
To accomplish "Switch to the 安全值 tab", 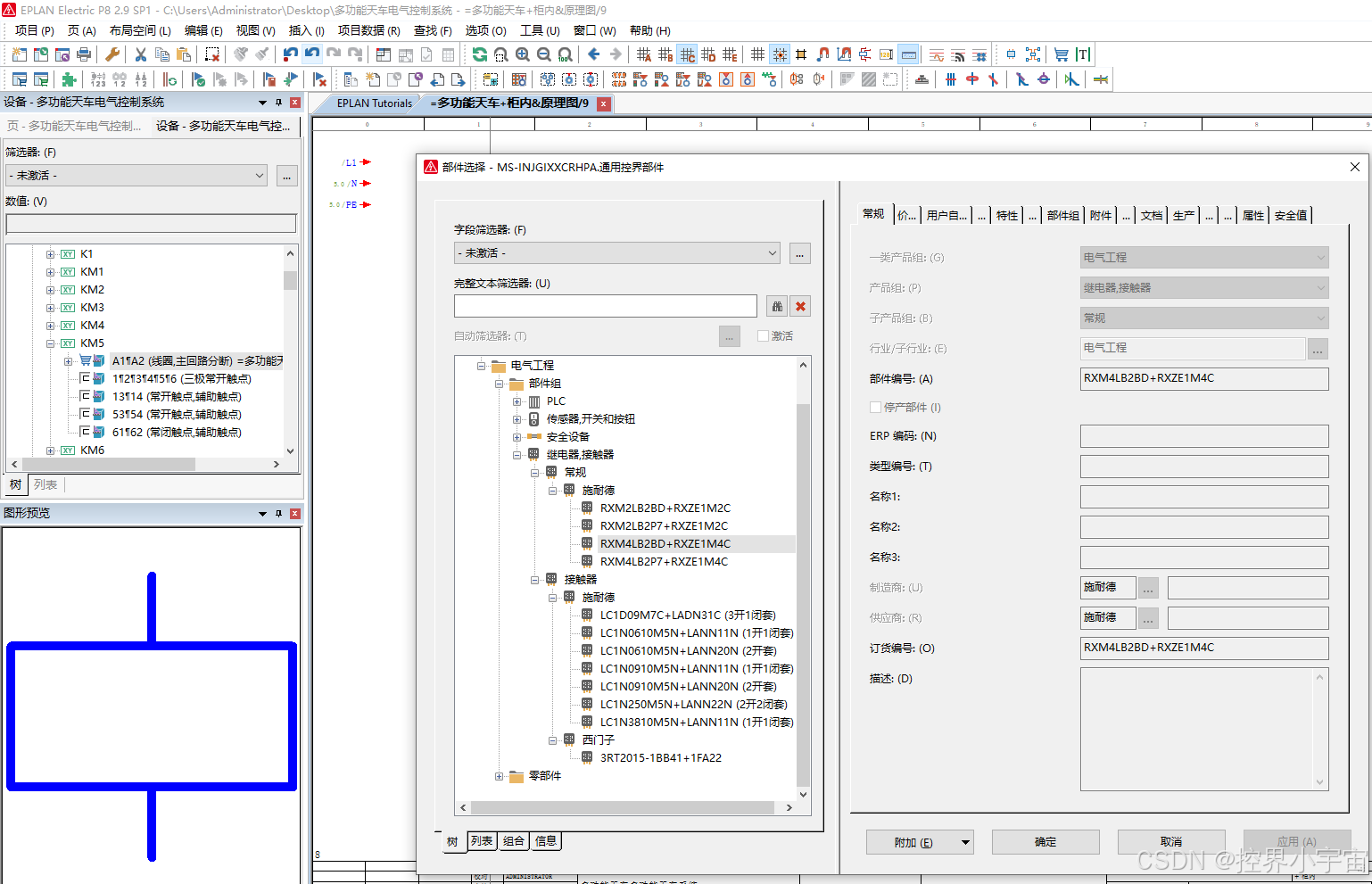I will point(1291,215).
